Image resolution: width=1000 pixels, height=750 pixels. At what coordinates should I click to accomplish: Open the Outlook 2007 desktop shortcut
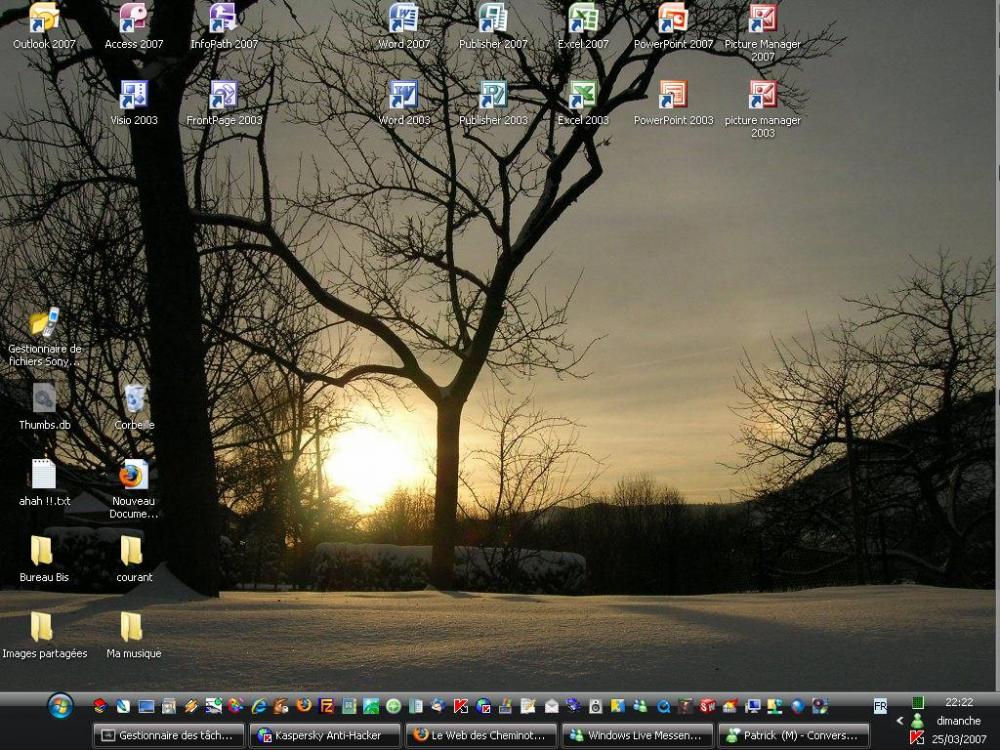[44, 19]
